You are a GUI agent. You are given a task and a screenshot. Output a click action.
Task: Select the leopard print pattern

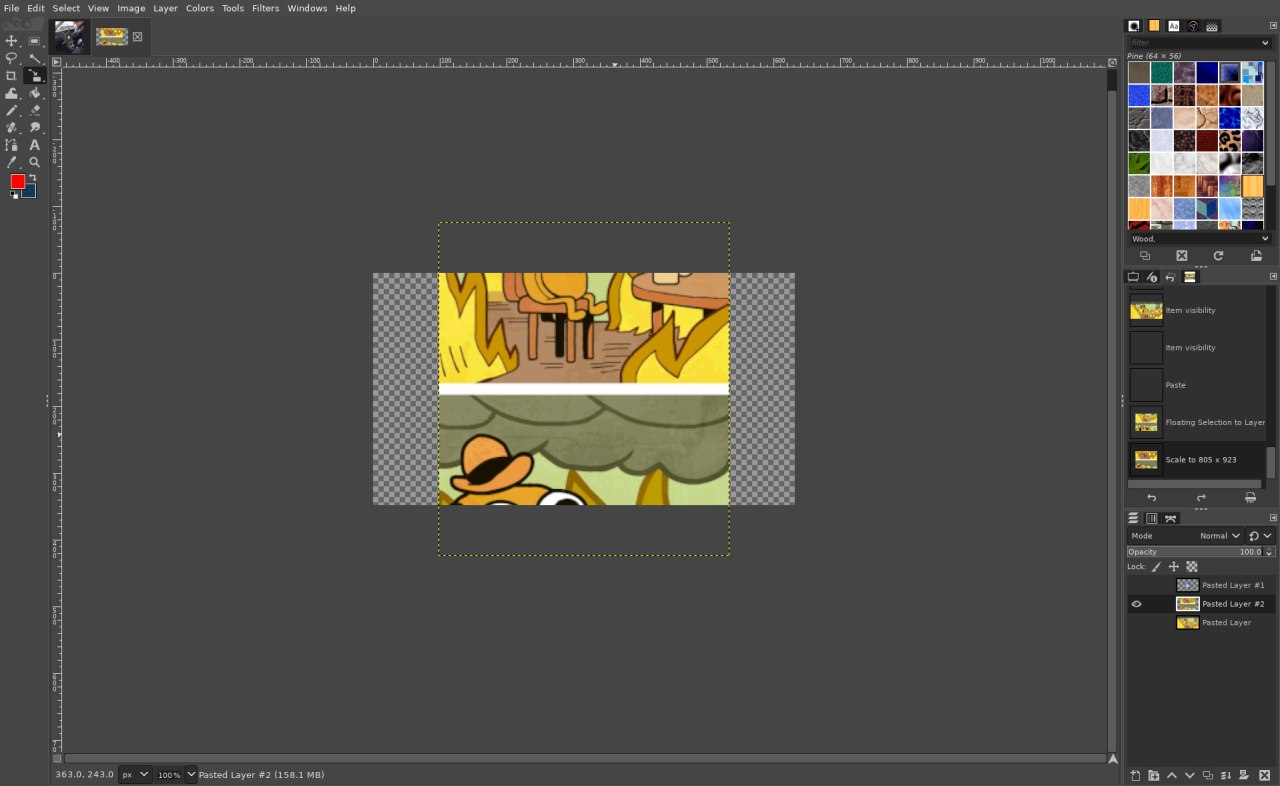click(1230, 141)
